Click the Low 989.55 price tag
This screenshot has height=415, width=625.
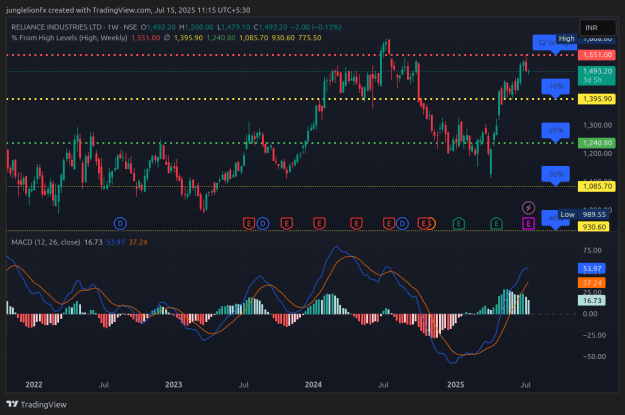(583, 214)
